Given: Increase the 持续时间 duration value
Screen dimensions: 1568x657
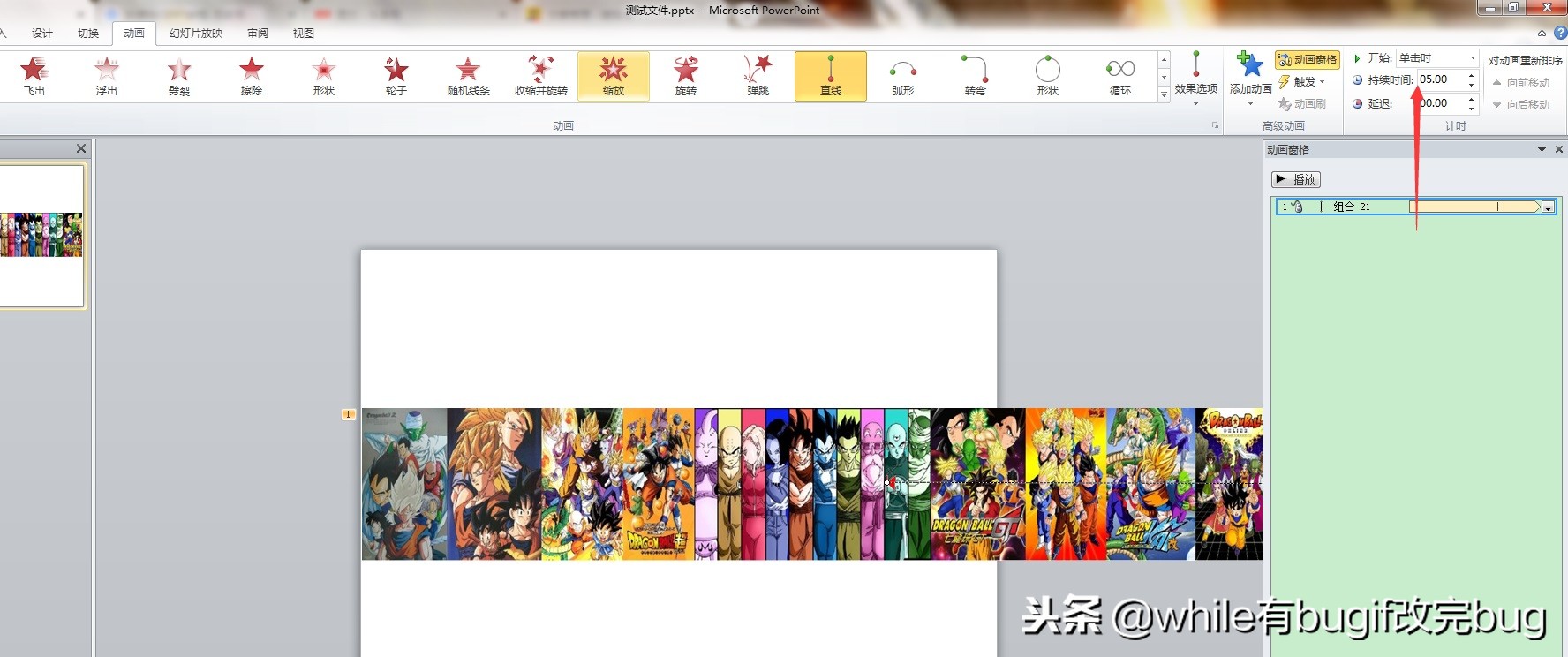Looking at the screenshot, I should pos(1472,75).
